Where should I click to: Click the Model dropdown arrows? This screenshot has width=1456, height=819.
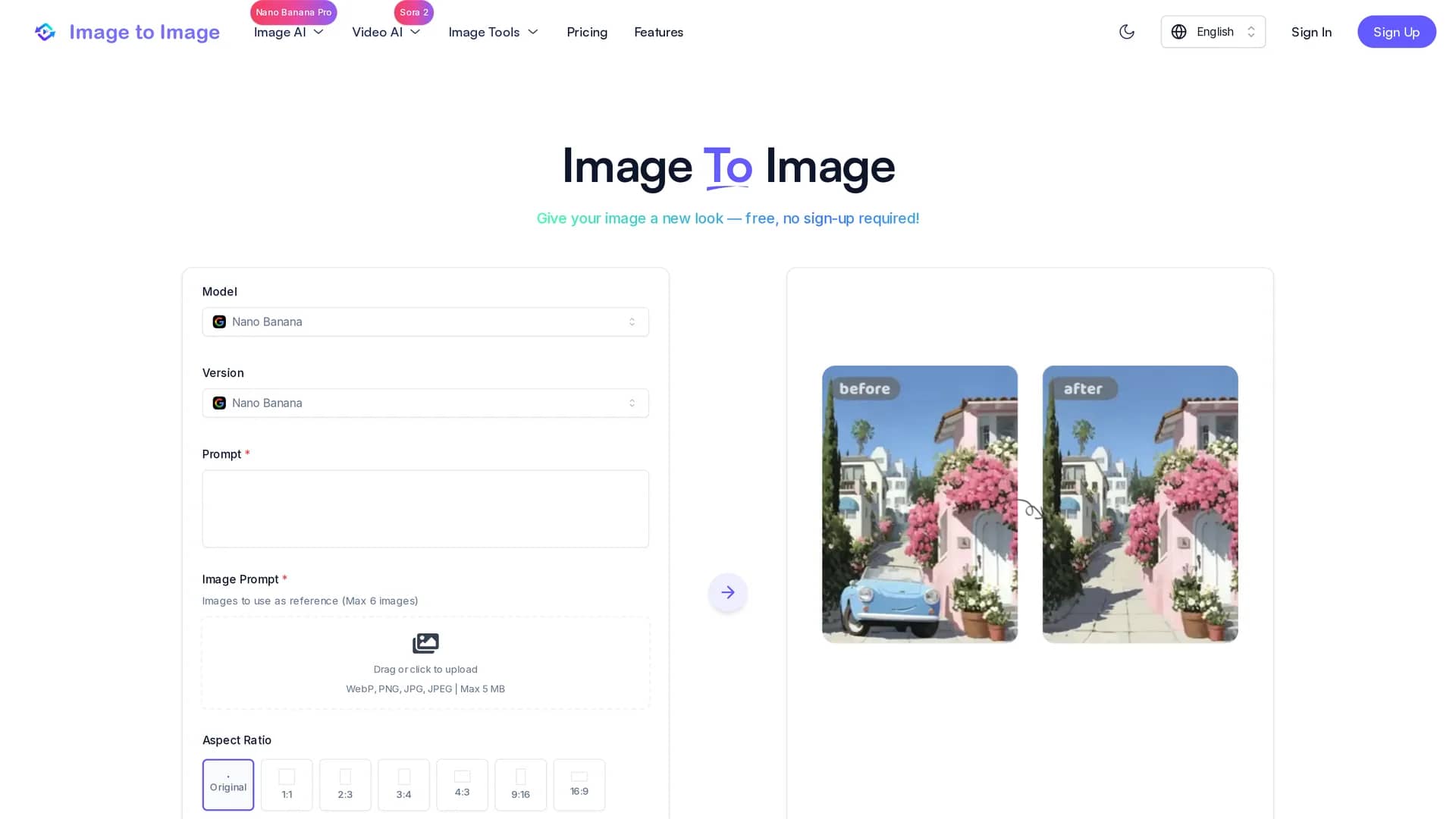click(x=632, y=322)
